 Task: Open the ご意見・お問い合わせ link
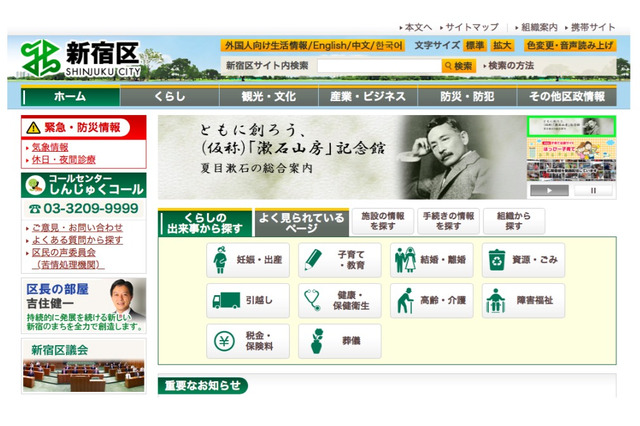(77, 228)
